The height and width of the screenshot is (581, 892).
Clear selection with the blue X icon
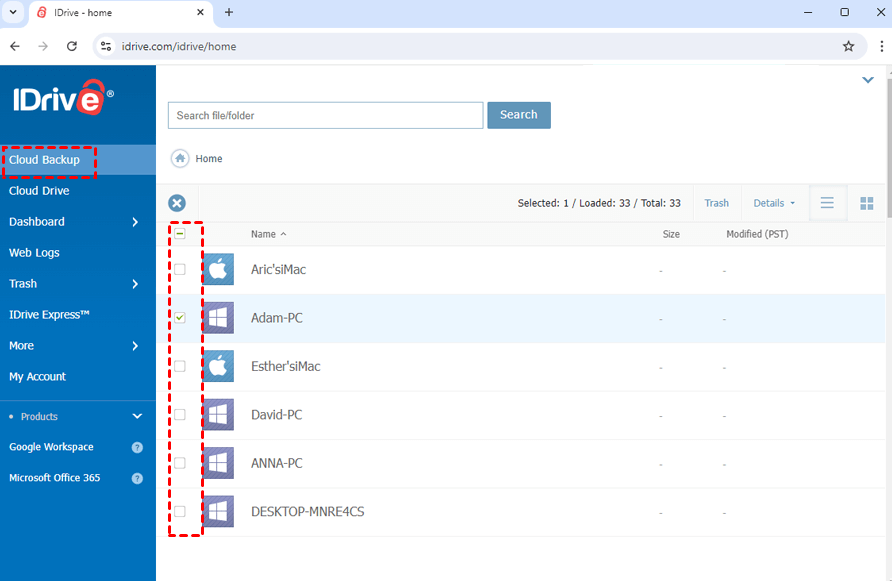[177, 203]
